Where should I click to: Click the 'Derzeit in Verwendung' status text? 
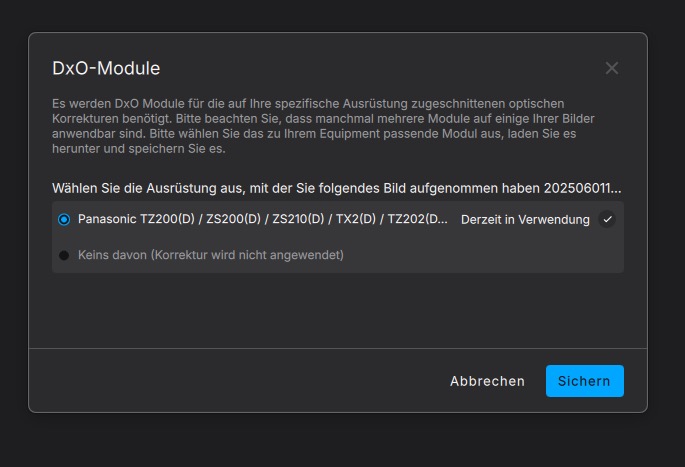[525, 219]
